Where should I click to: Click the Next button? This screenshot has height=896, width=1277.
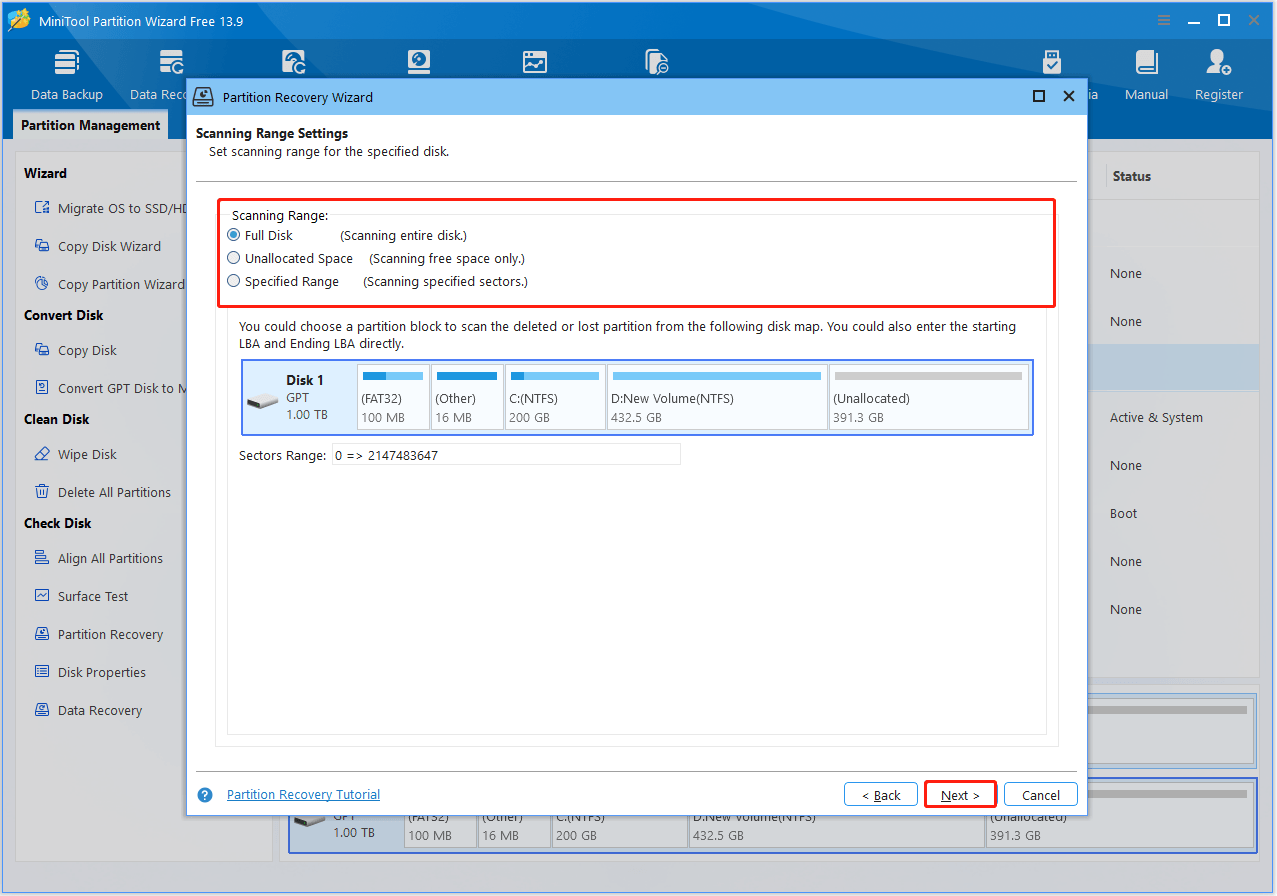click(x=960, y=795)
